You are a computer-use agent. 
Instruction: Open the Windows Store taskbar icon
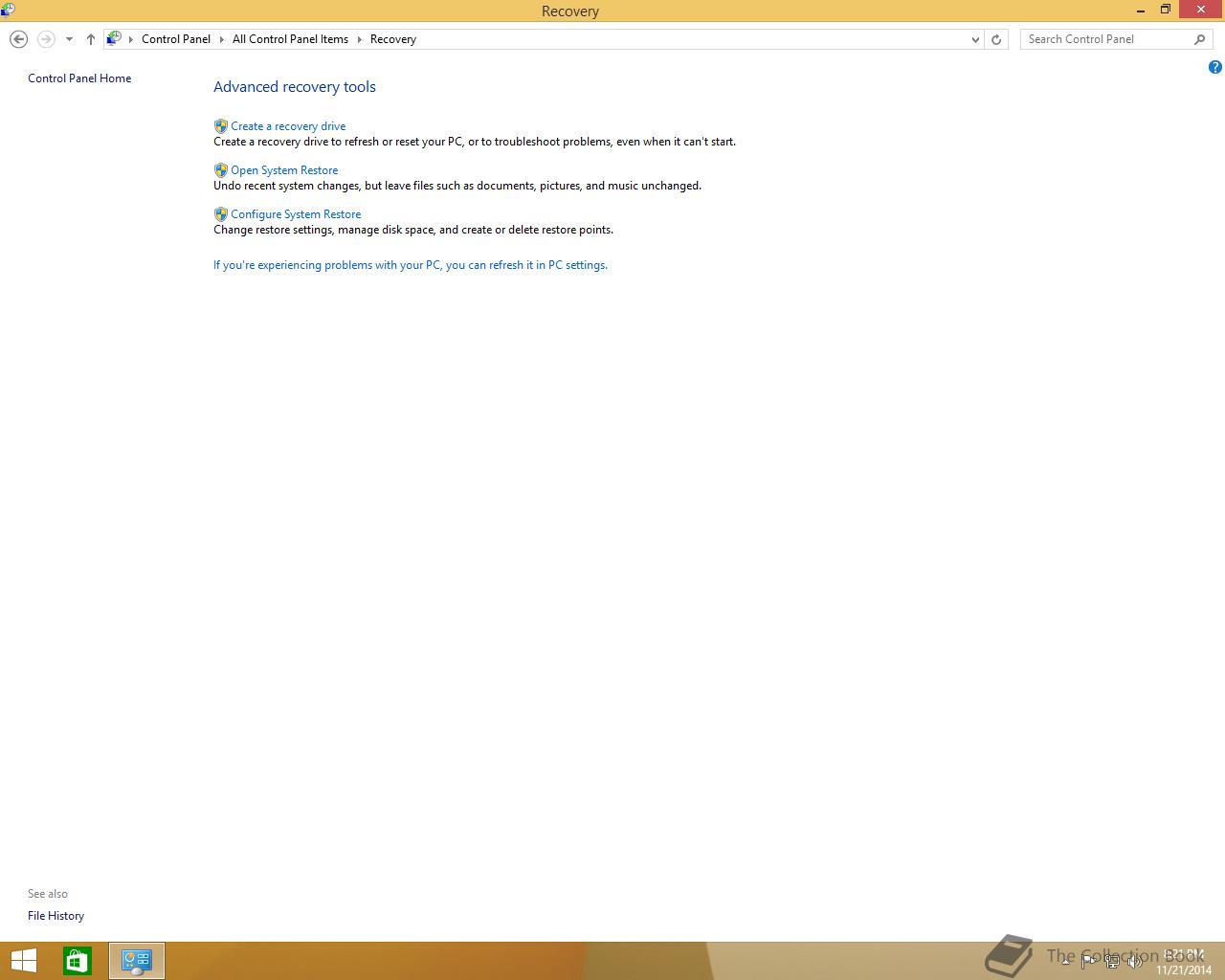[x=78, y=961]
